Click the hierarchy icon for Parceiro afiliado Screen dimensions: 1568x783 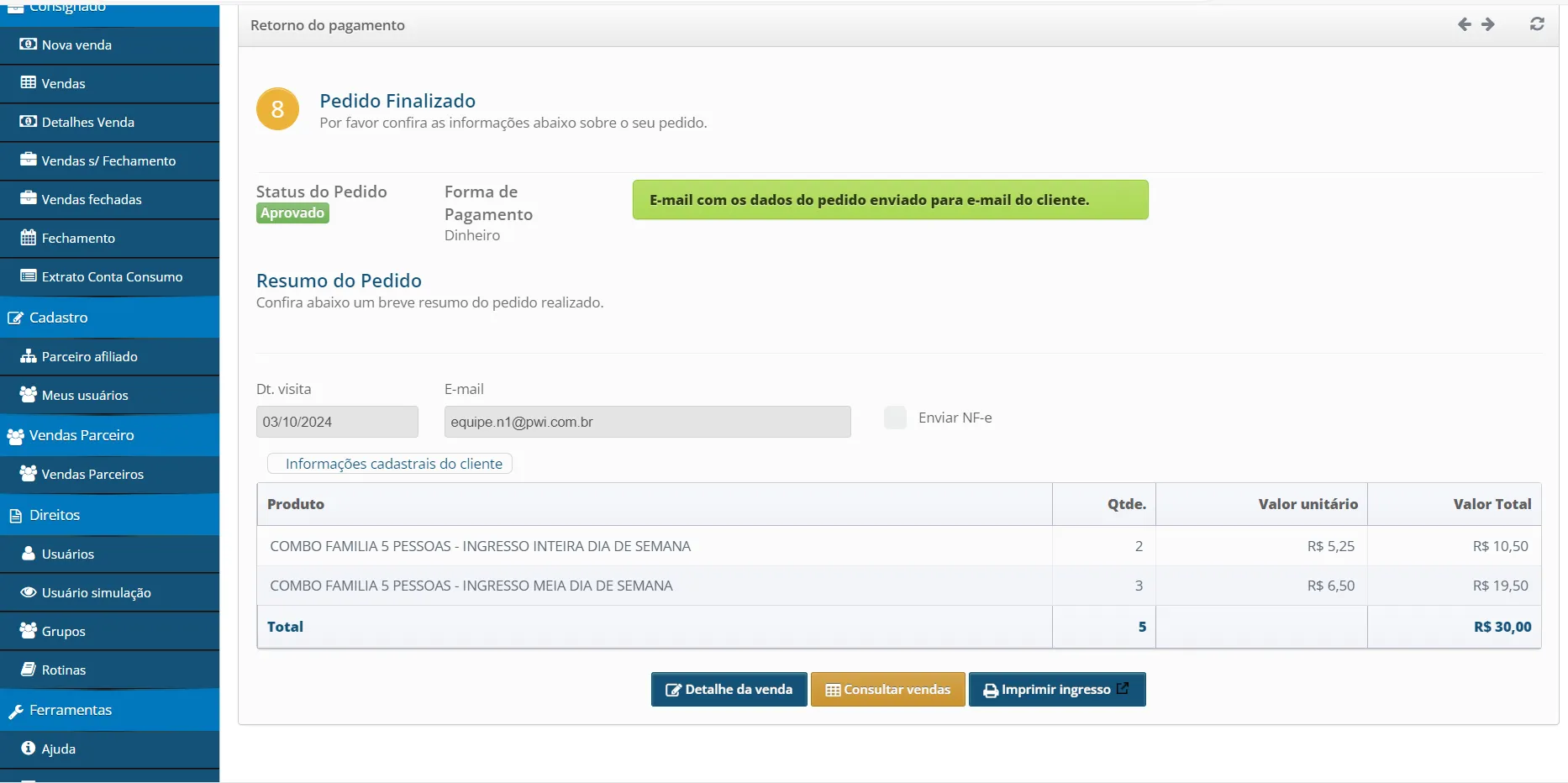pyautogui.click(x=29, y=356)
